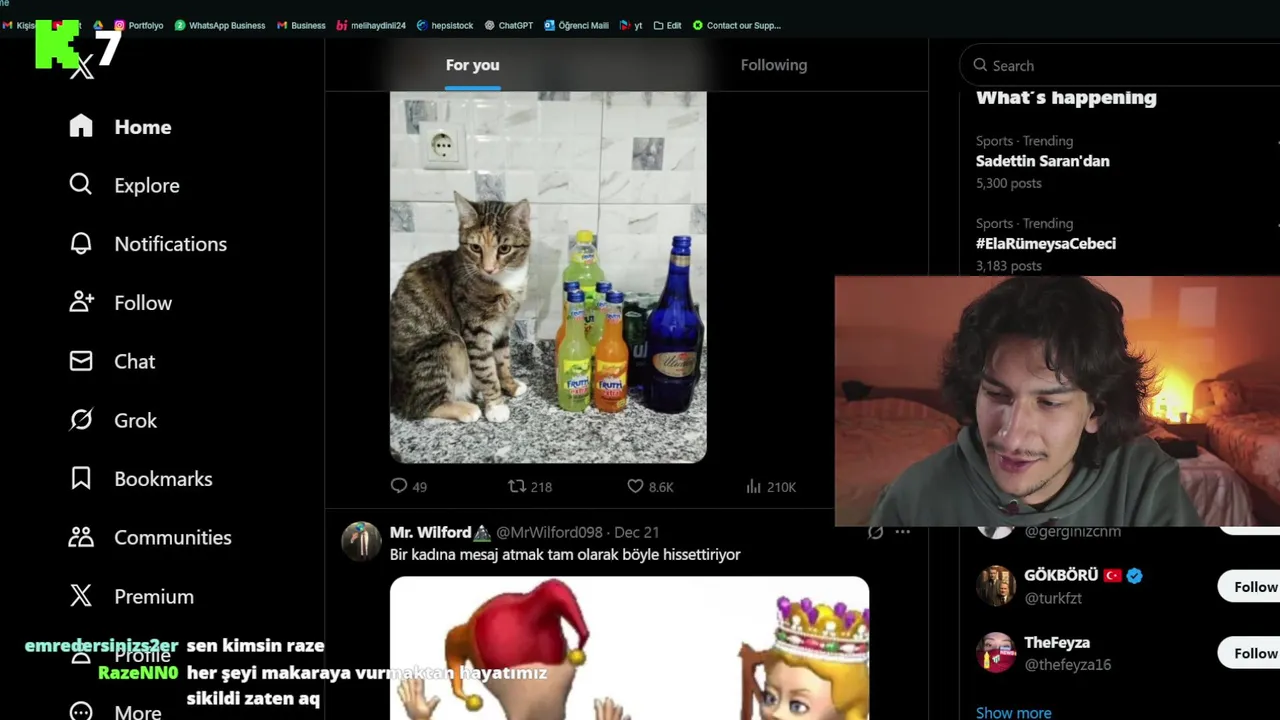Screen dimensions: 1280x720
Task: Reply to the cat photo post
Action: point(408,487)
